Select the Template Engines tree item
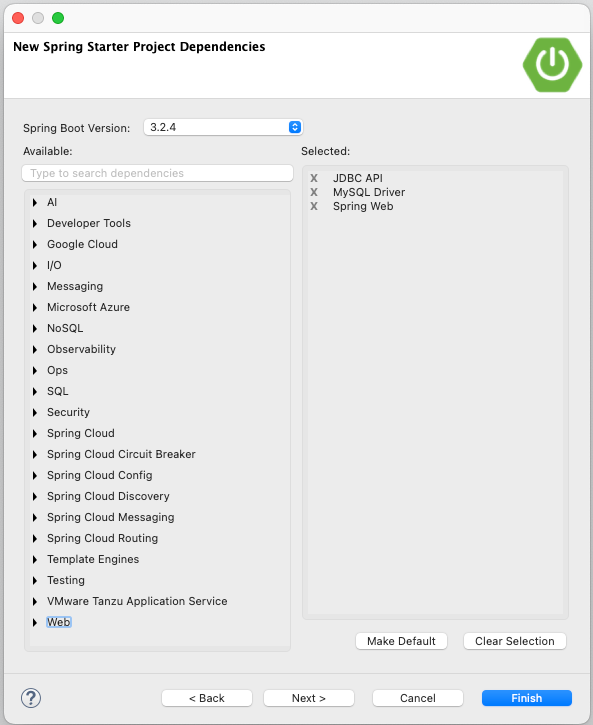Image resolution: width=593 pixels, height=725 pixels. (x=93, y=559)
